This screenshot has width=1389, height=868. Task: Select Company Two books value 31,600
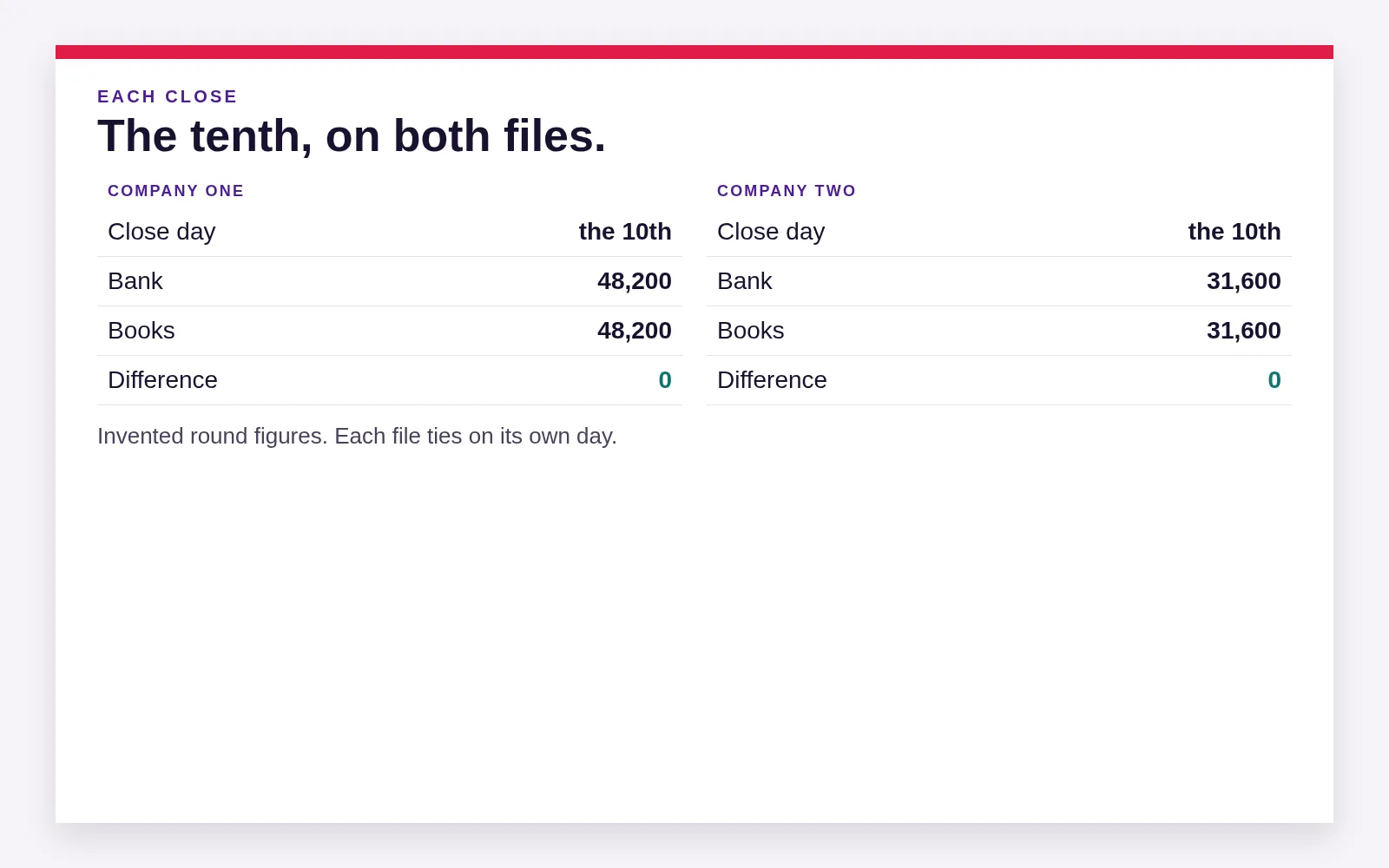tap(1244, 331)
